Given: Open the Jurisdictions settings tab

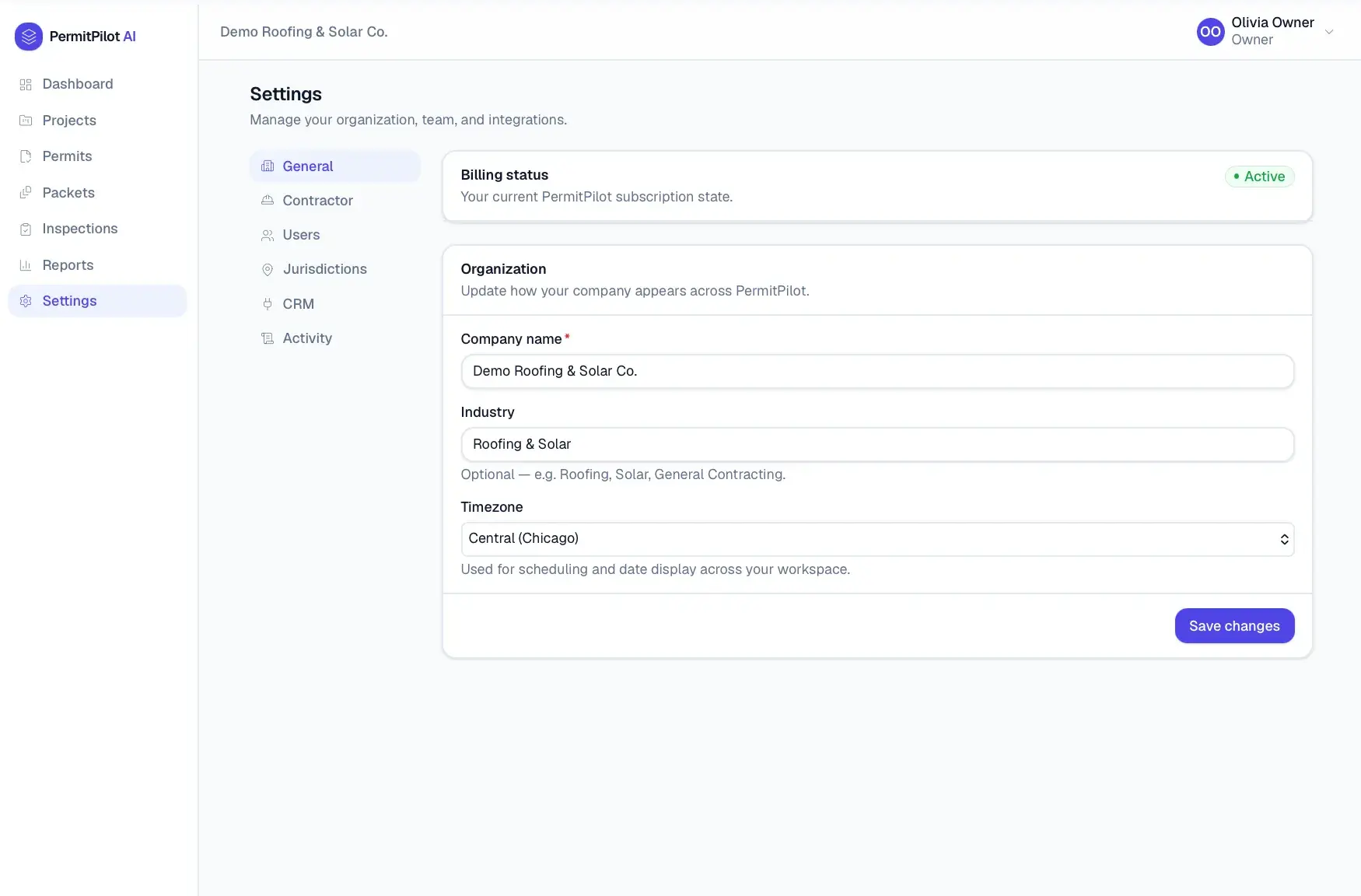Looking at the screenshot, I should tap(335, 269).
